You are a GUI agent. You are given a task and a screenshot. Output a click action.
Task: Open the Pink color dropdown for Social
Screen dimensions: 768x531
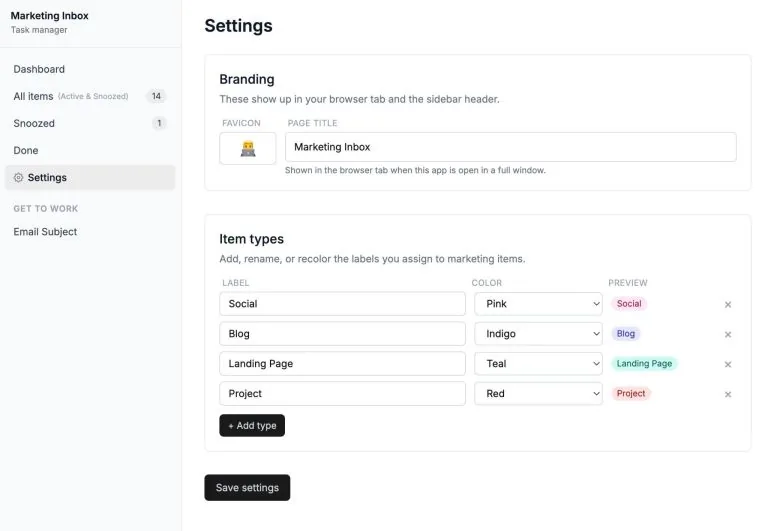[x=538, y=304]
